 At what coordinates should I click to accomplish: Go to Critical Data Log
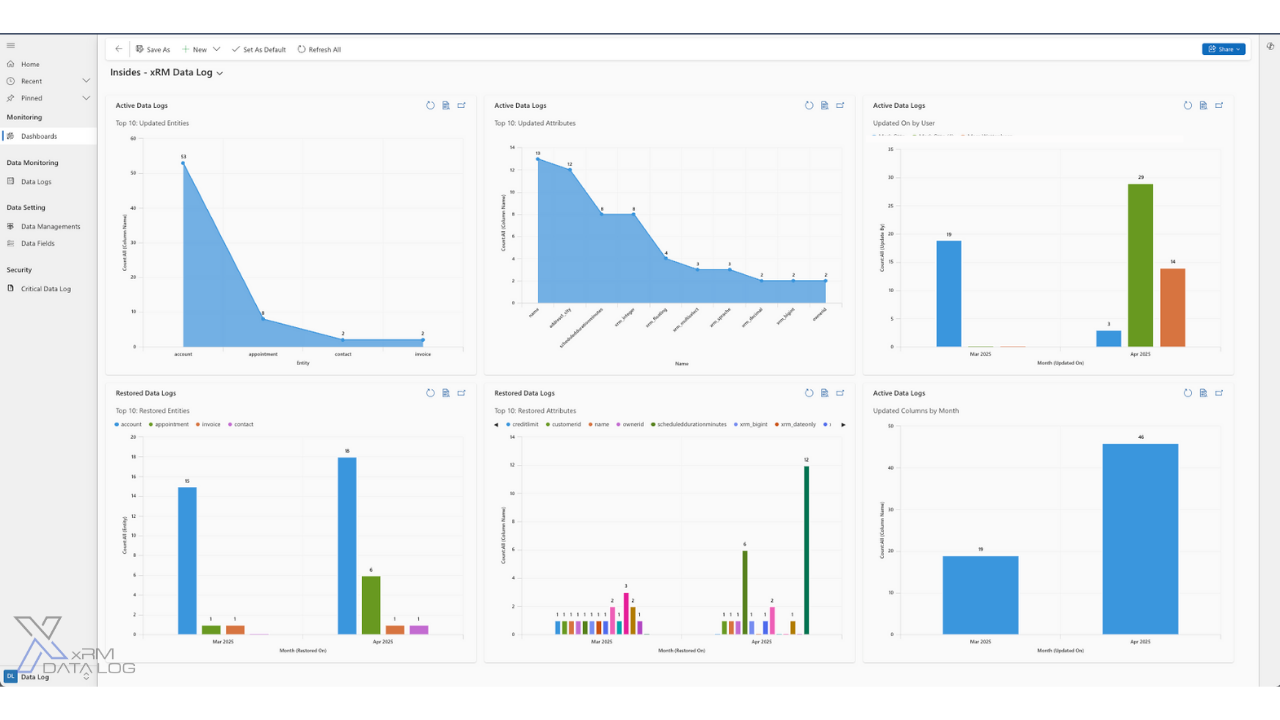tap(45, 289)
